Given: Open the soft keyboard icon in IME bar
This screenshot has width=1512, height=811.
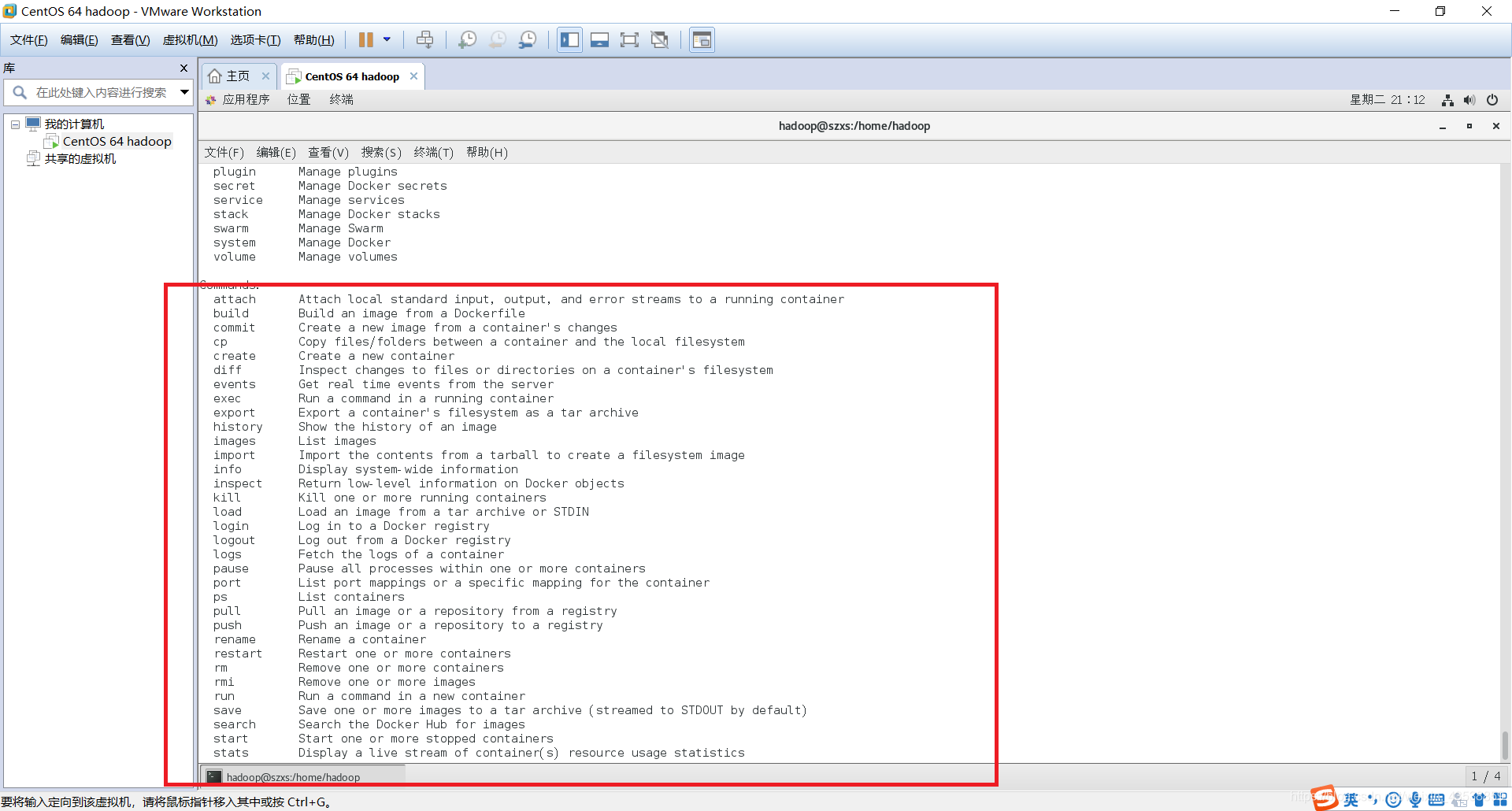Looking at the screenshot, I should [x=1436, y=800].
